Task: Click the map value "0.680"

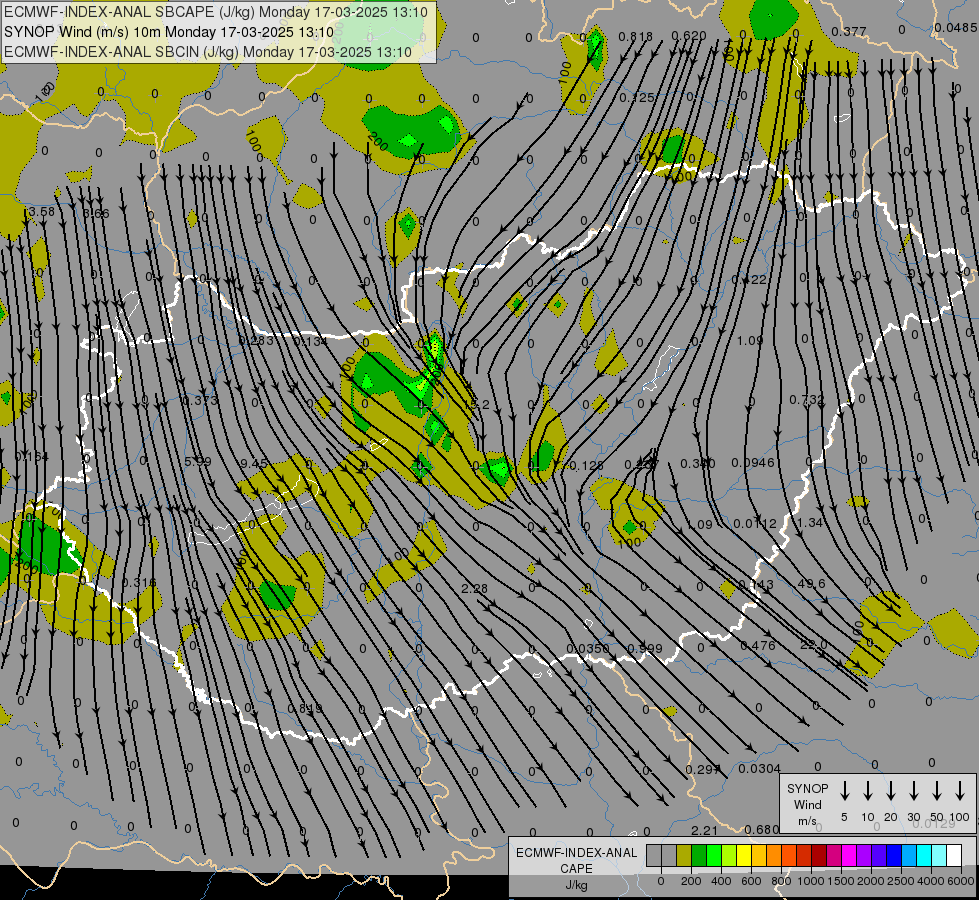Action: point(762,829)
